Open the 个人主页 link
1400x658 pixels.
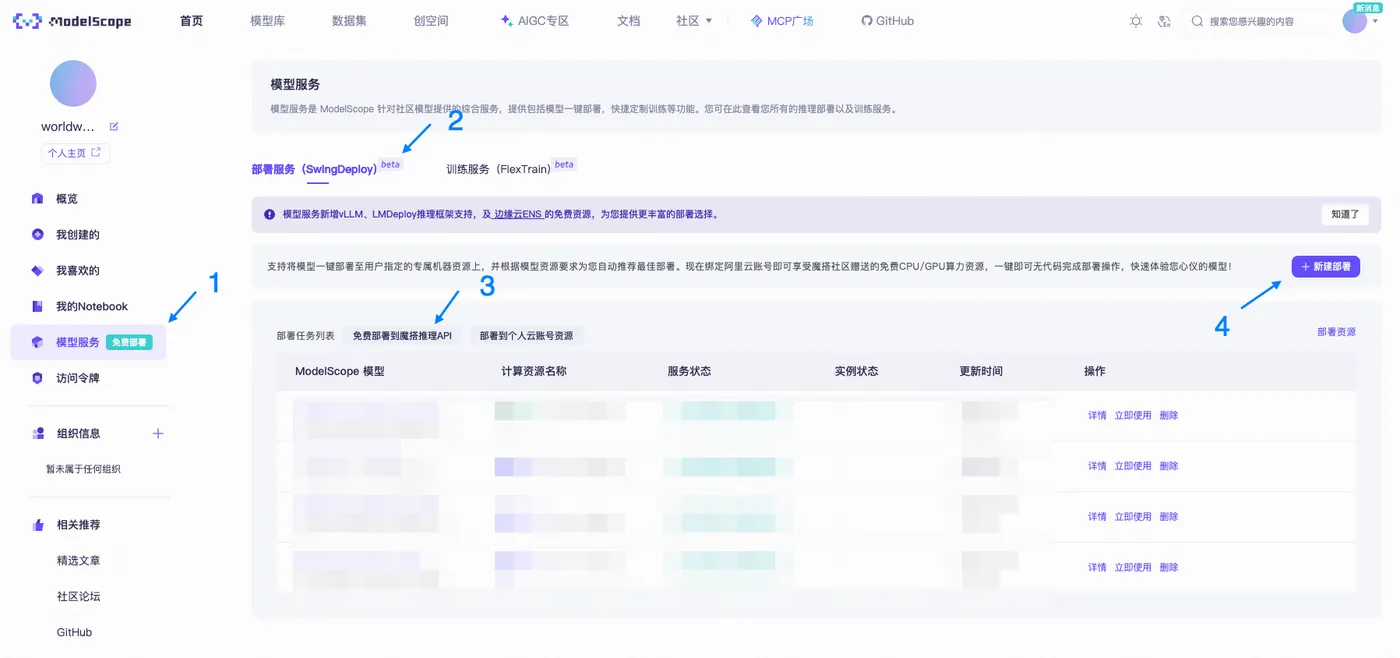(x=75, y=153)
